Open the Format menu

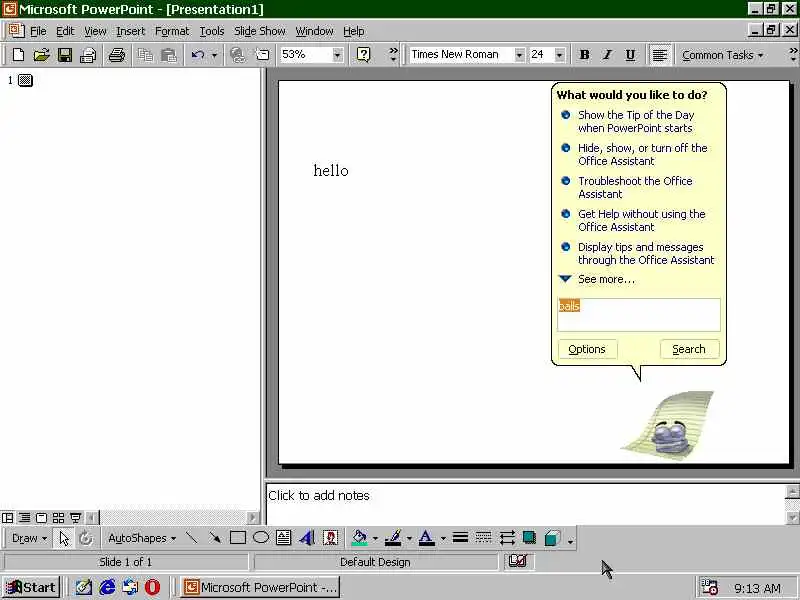click(172, 31)
